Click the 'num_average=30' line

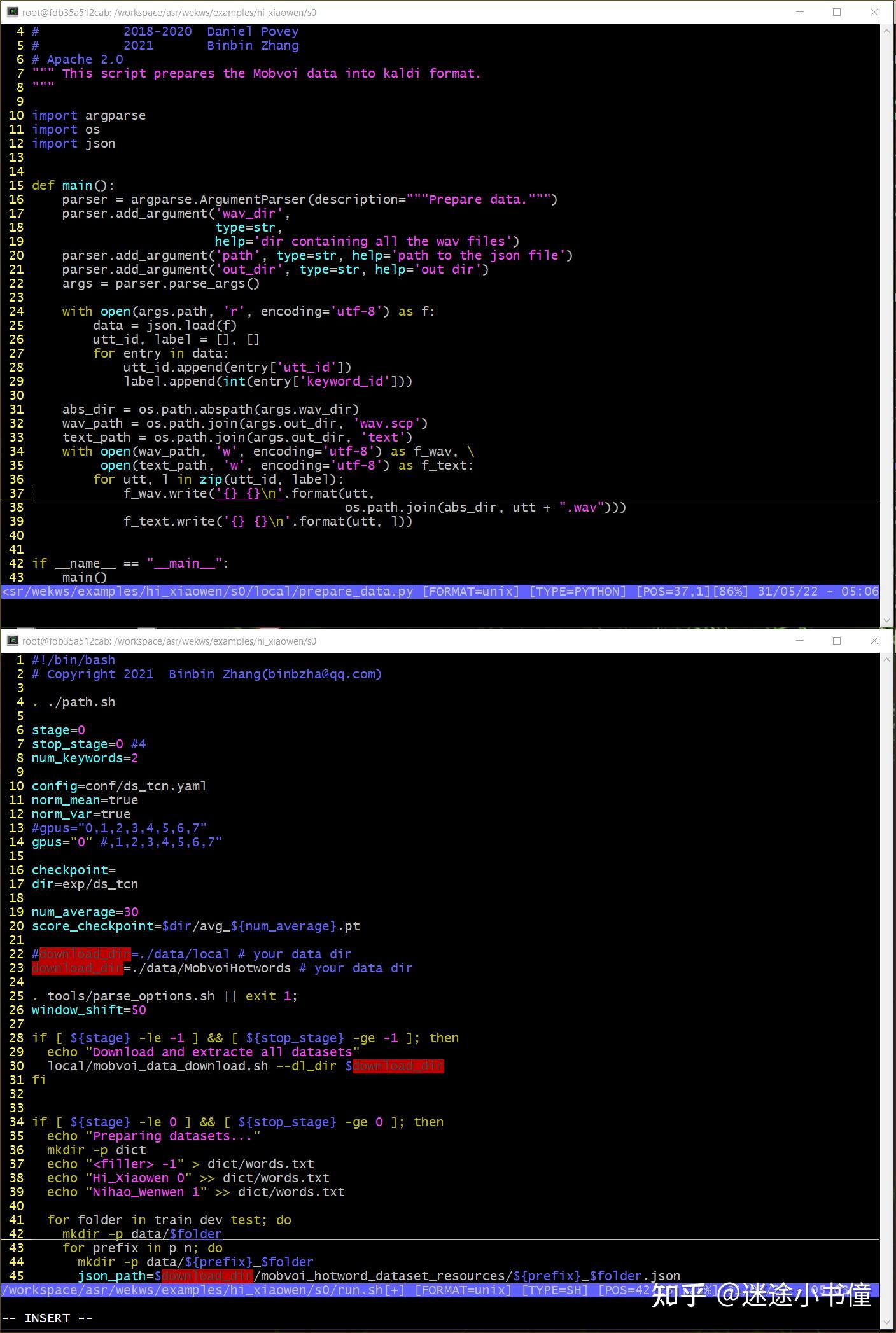[x=85, y=912]
